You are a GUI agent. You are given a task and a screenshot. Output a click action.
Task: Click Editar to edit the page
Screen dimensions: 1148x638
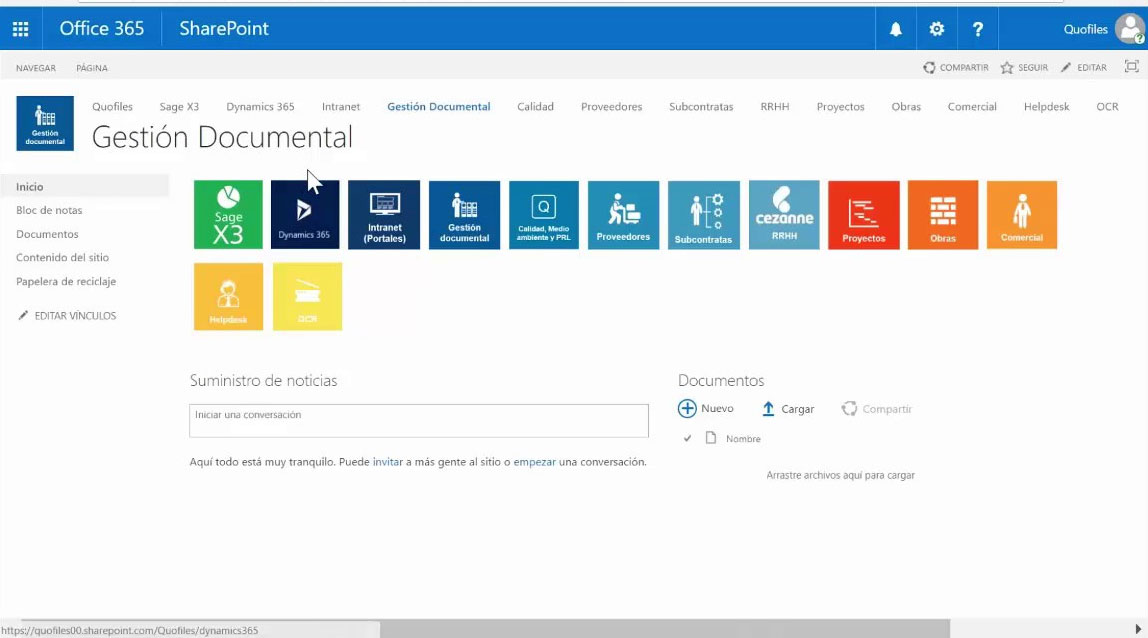point(1084,67)
